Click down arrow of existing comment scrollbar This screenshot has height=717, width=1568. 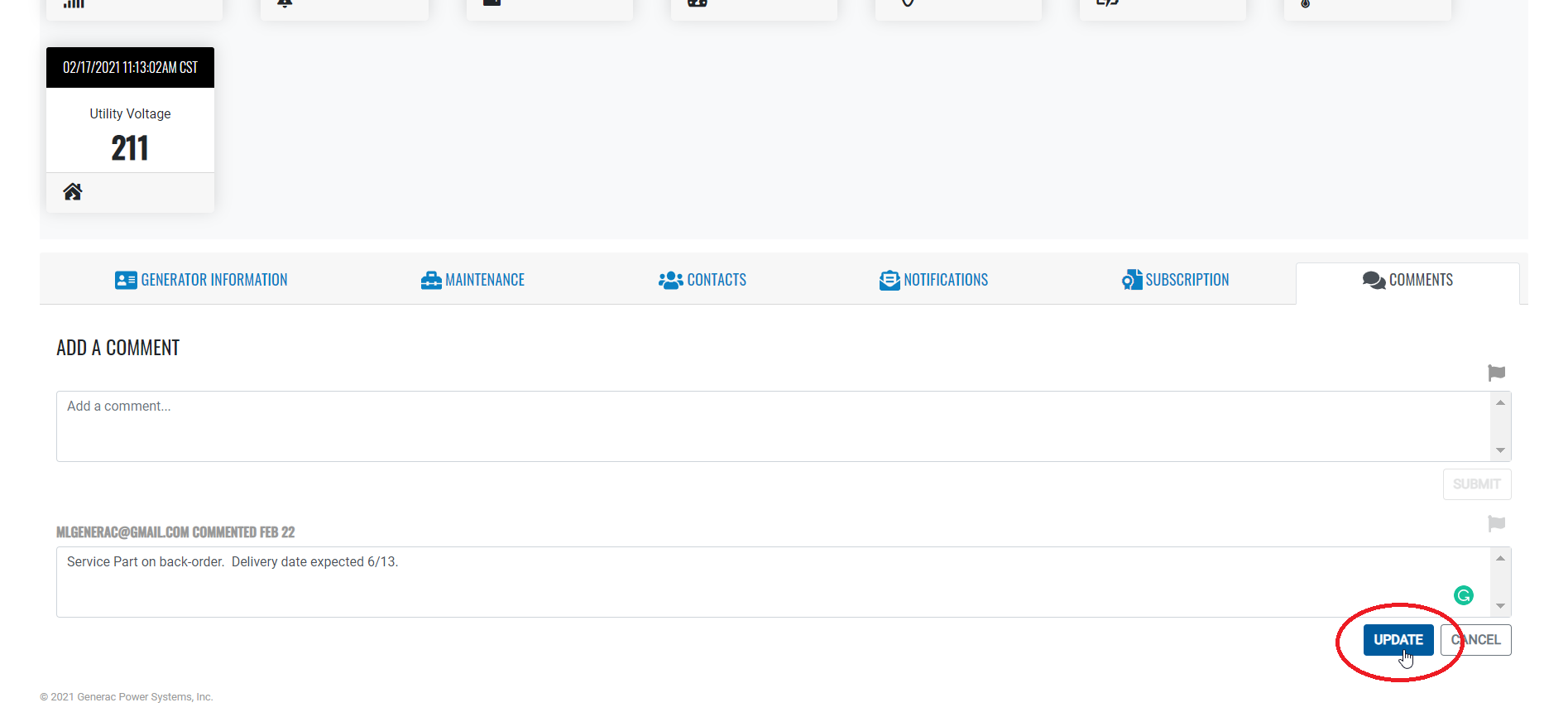coord(1500,606)
